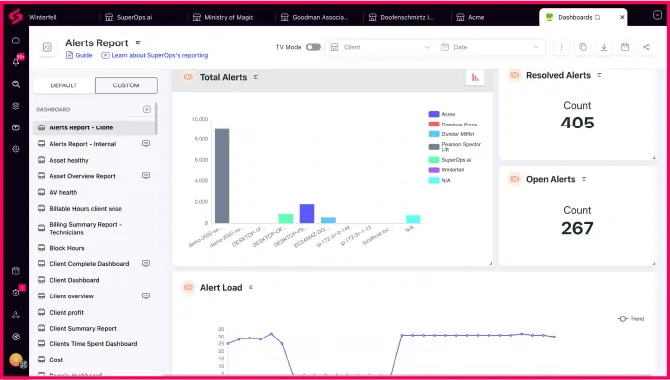This screenshot has width=670, height=380.
Task: Open Billable Hours client wise dashboard
Action: (94, 209)
